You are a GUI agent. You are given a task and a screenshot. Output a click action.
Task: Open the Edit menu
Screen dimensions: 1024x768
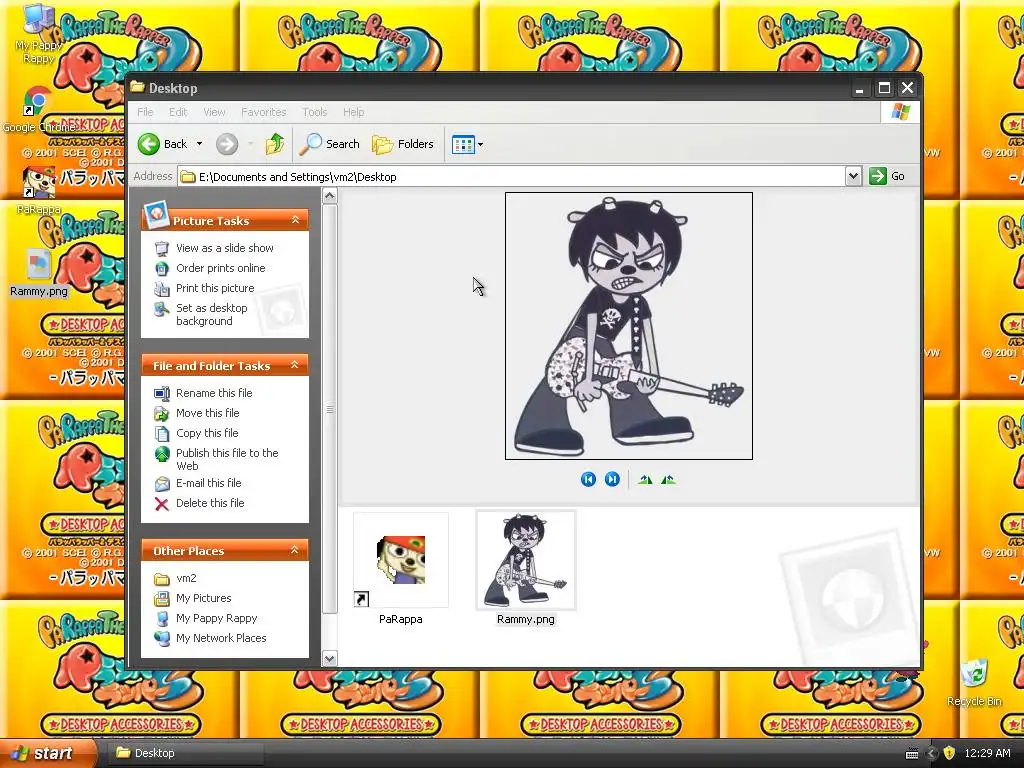[x=178, y=112]
